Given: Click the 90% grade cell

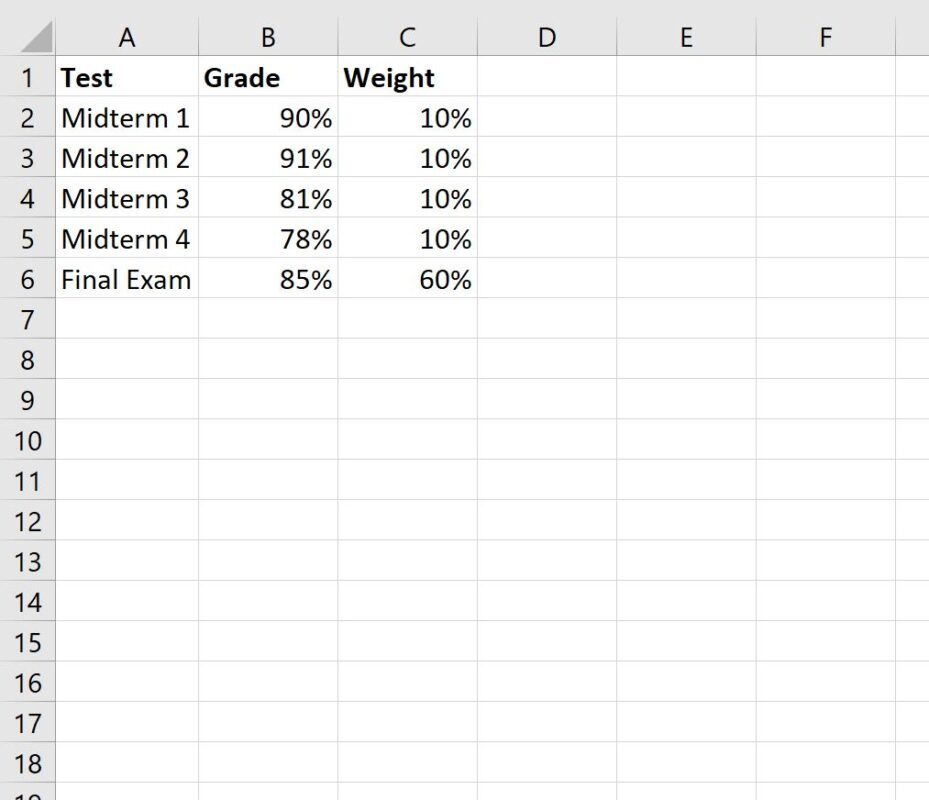Looking at the screenshot, I should 267,117.
